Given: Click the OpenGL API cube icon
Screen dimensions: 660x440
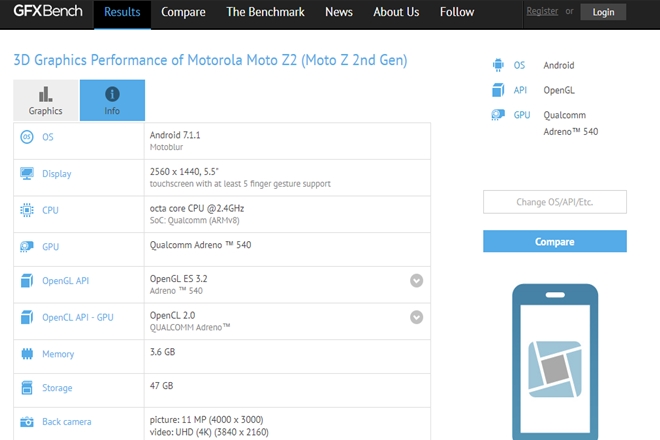Looking at the screenshot, I should pyautogui.click(x=27, y=280).
